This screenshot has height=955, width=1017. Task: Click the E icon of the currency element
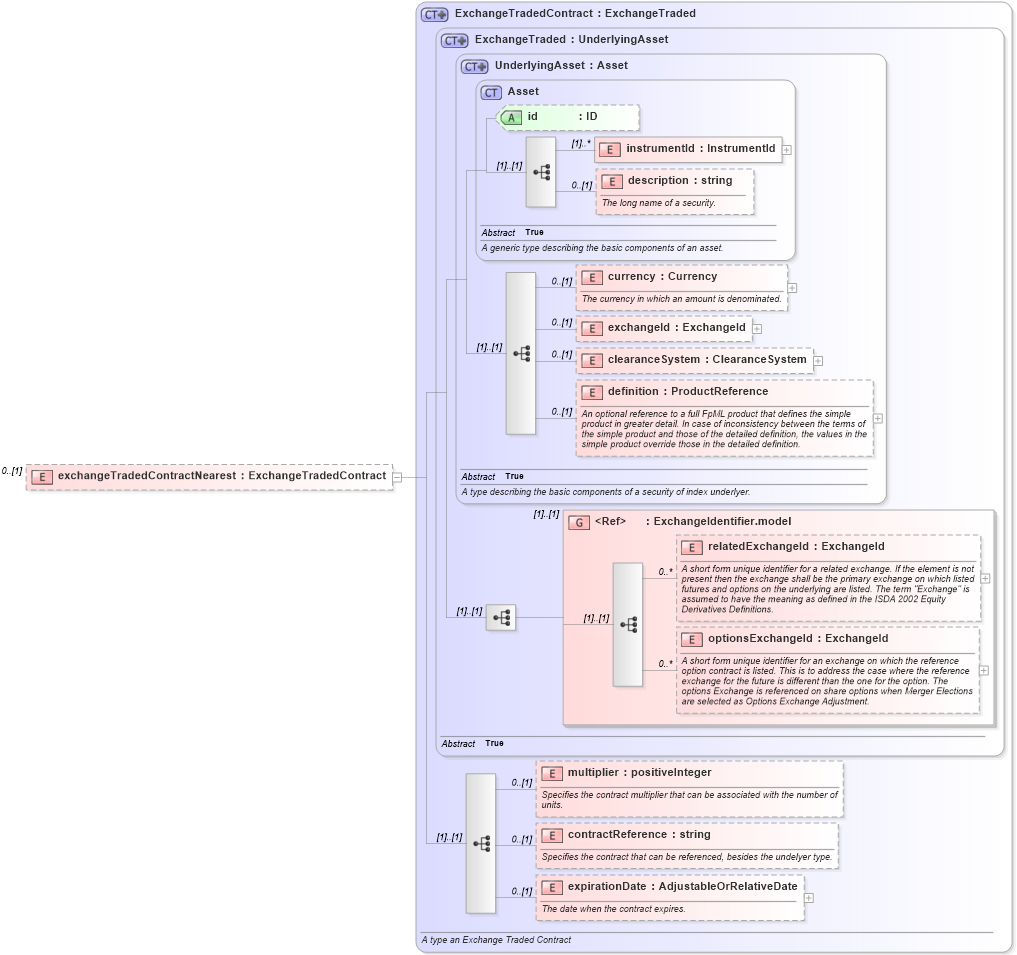click(590, 277)
